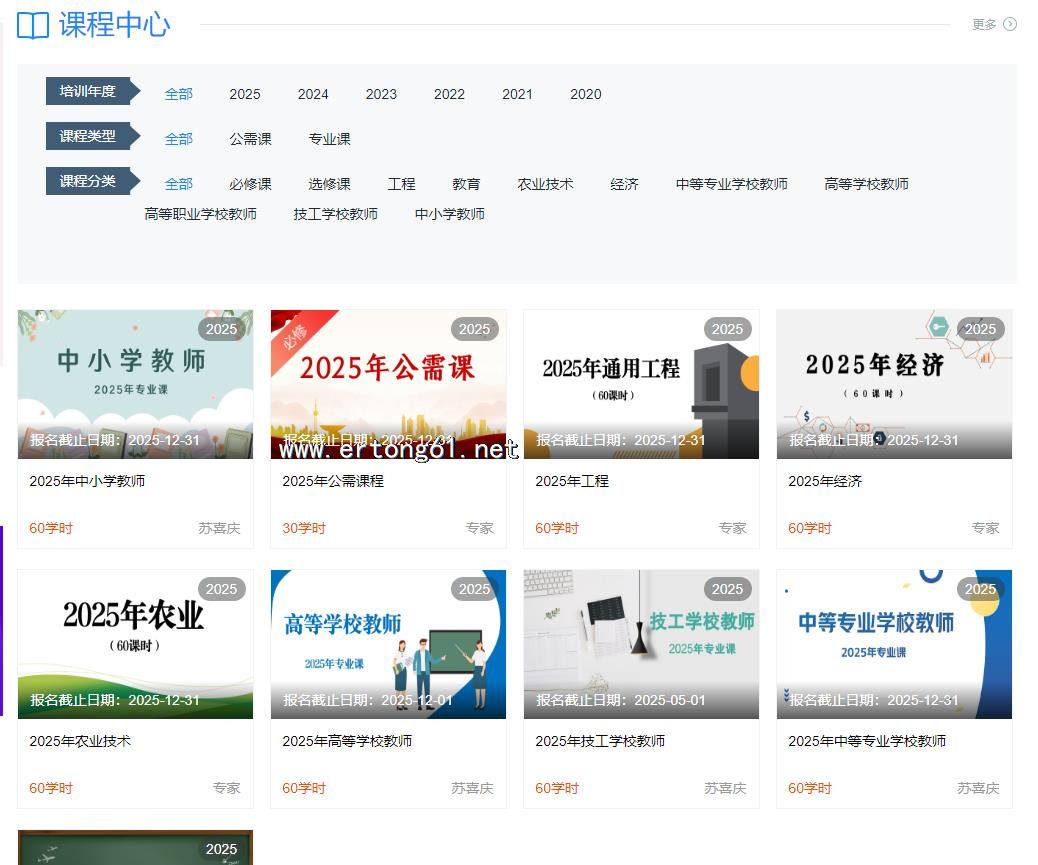Click the circled arrow icon next to 更多

tap(1009, 24)
